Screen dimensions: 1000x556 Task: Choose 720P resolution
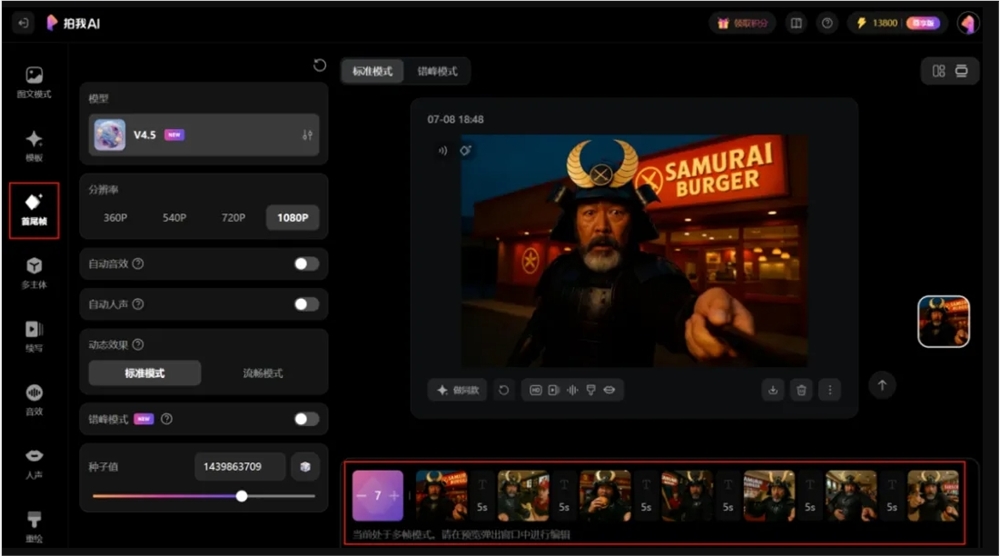pyautogui.click(x=233, y=217)
